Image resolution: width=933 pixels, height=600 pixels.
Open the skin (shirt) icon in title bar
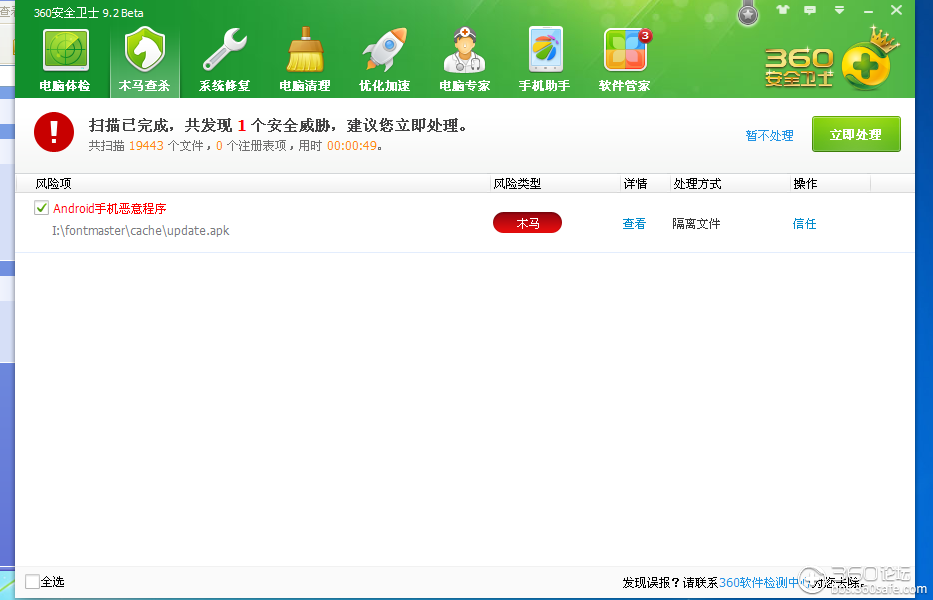point(782,10)
